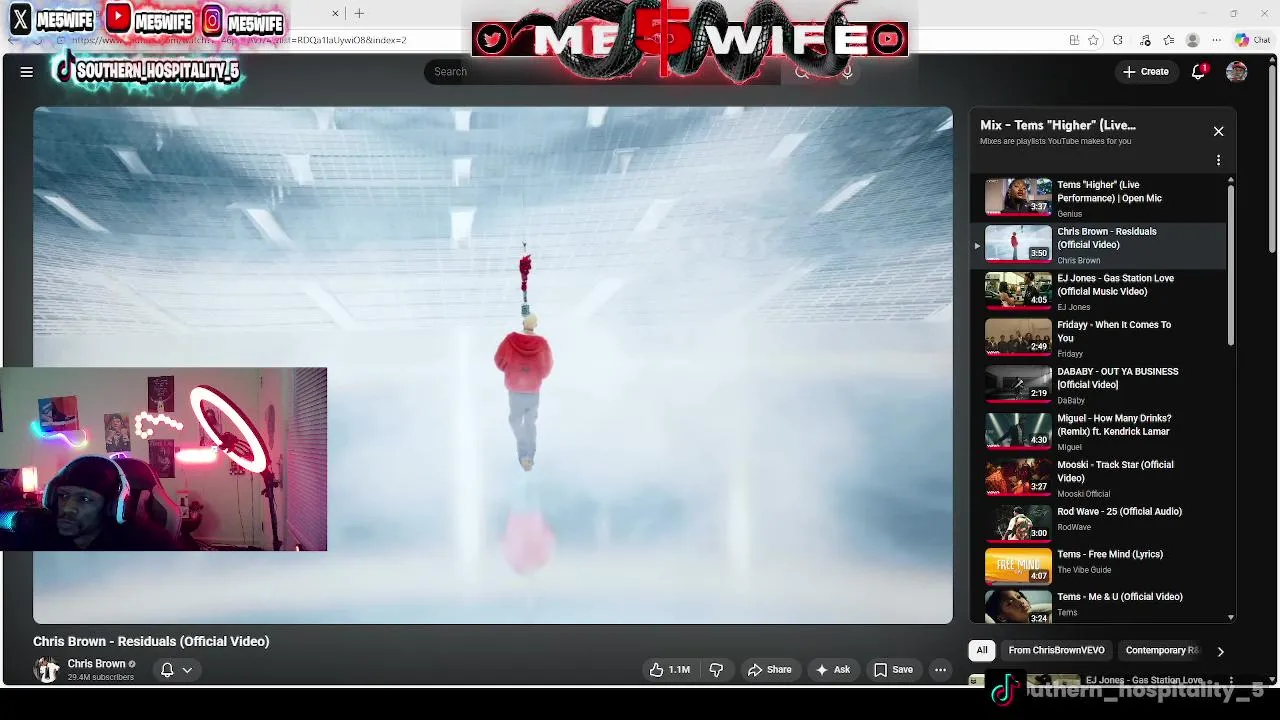Play Tems - Me & U Official Video
The width and height of the screenshot is (1280, 720).
coord(1097,606)
